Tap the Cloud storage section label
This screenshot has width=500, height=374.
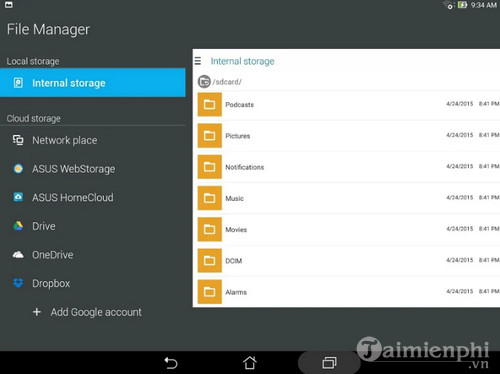pos(34,118)
